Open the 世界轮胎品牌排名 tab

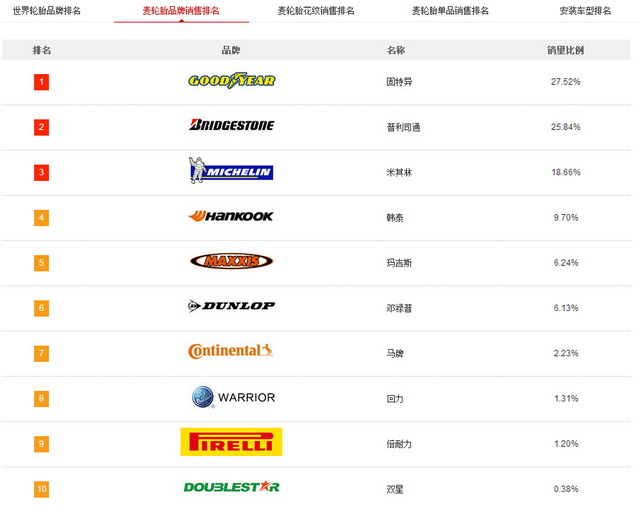[47, 11]
